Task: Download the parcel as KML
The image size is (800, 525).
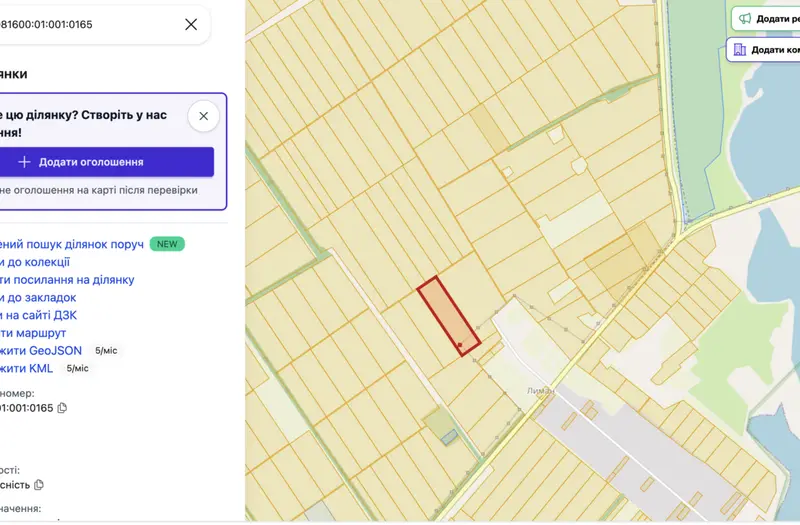Action: click(27, 368)
